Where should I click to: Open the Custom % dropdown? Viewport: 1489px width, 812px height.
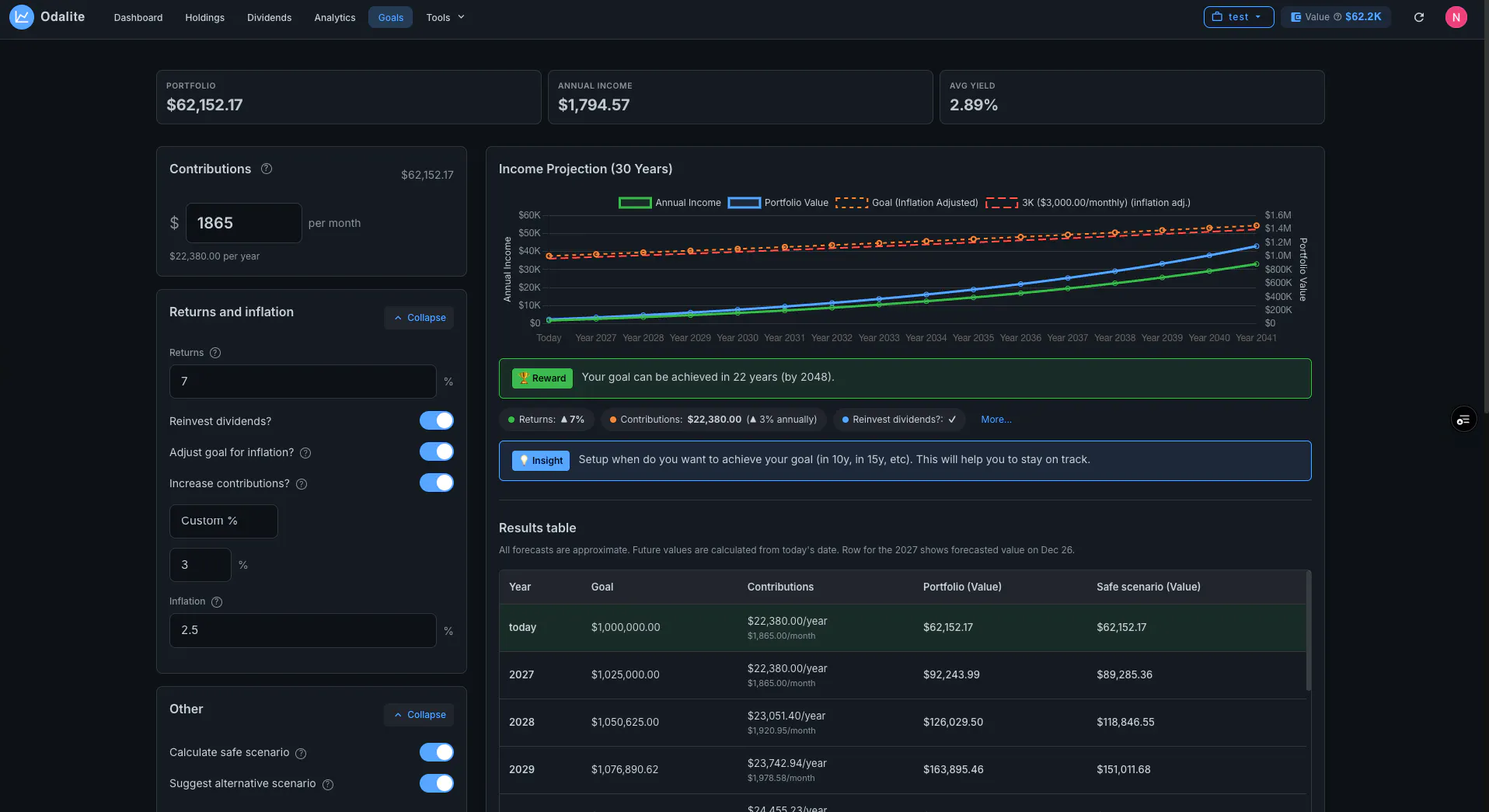[224, 521]
